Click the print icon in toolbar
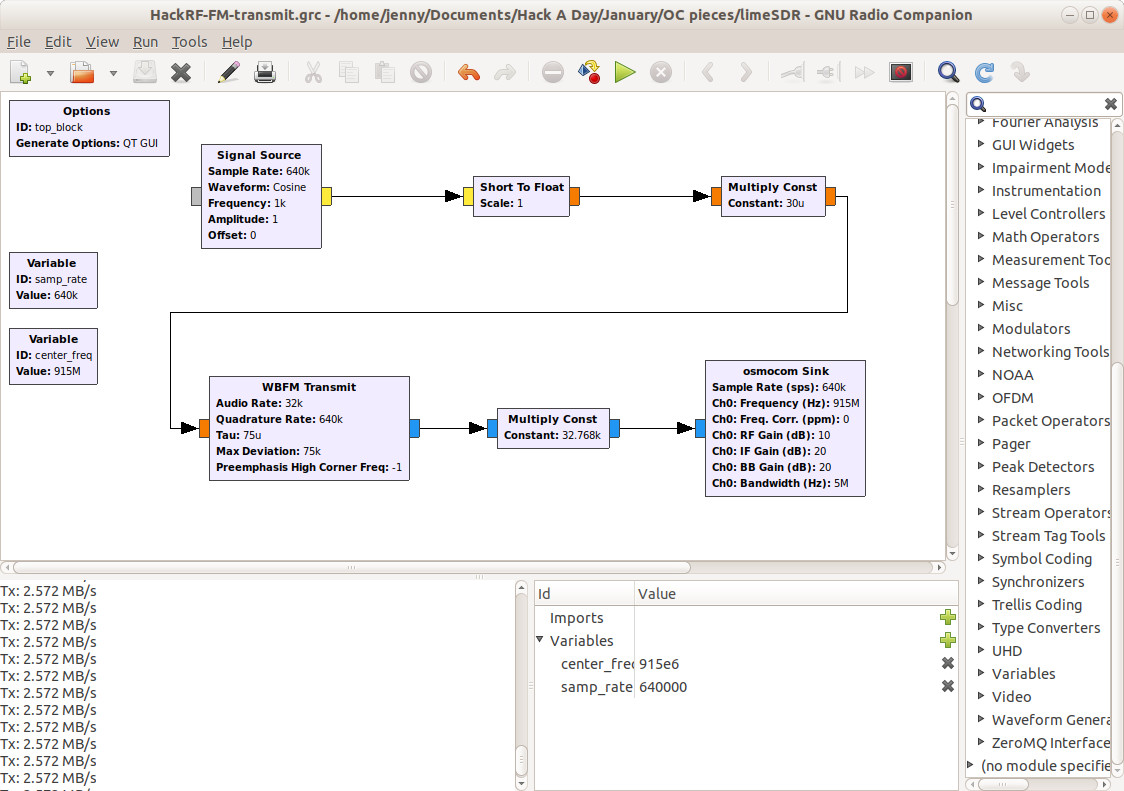This screenshot has width=1124, height=791. tap(265, 72)
